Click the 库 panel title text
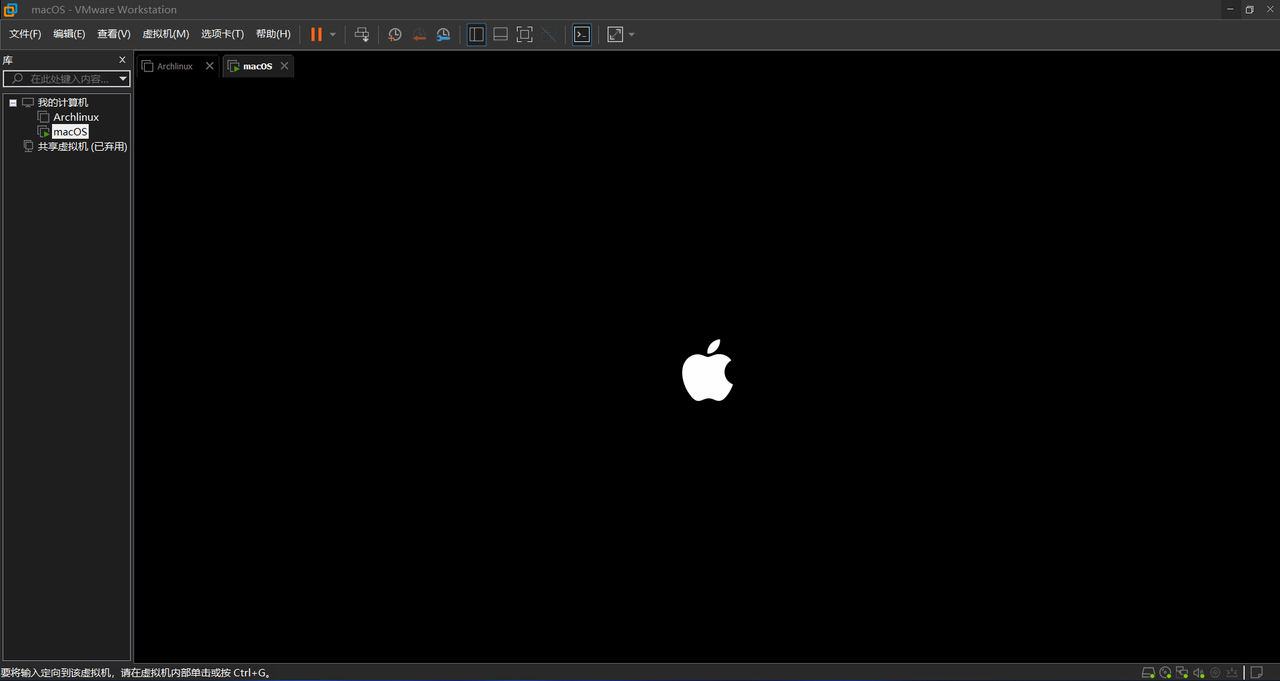Screen dimensions: 1280x681 [8, 60]
